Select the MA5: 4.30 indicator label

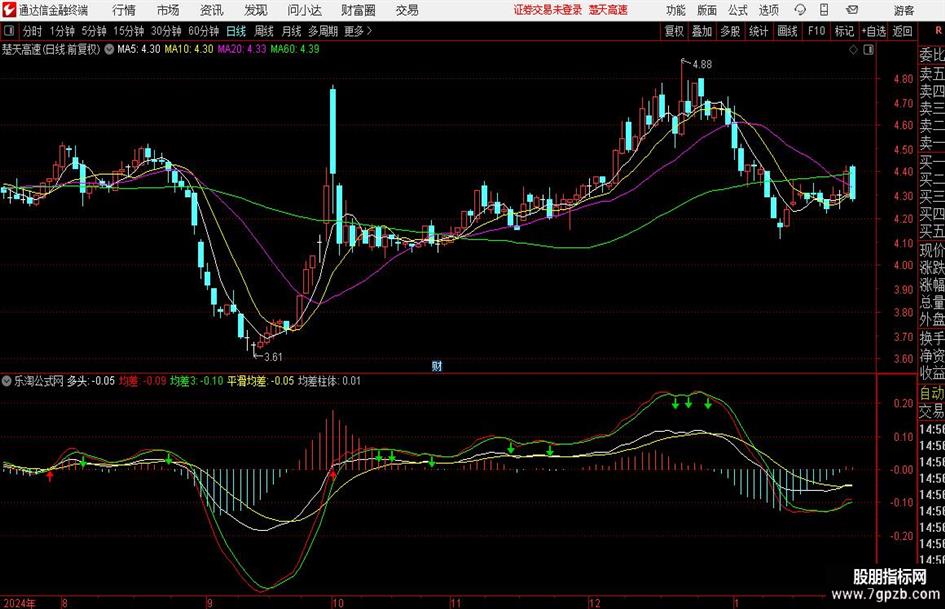click(139, 49)
